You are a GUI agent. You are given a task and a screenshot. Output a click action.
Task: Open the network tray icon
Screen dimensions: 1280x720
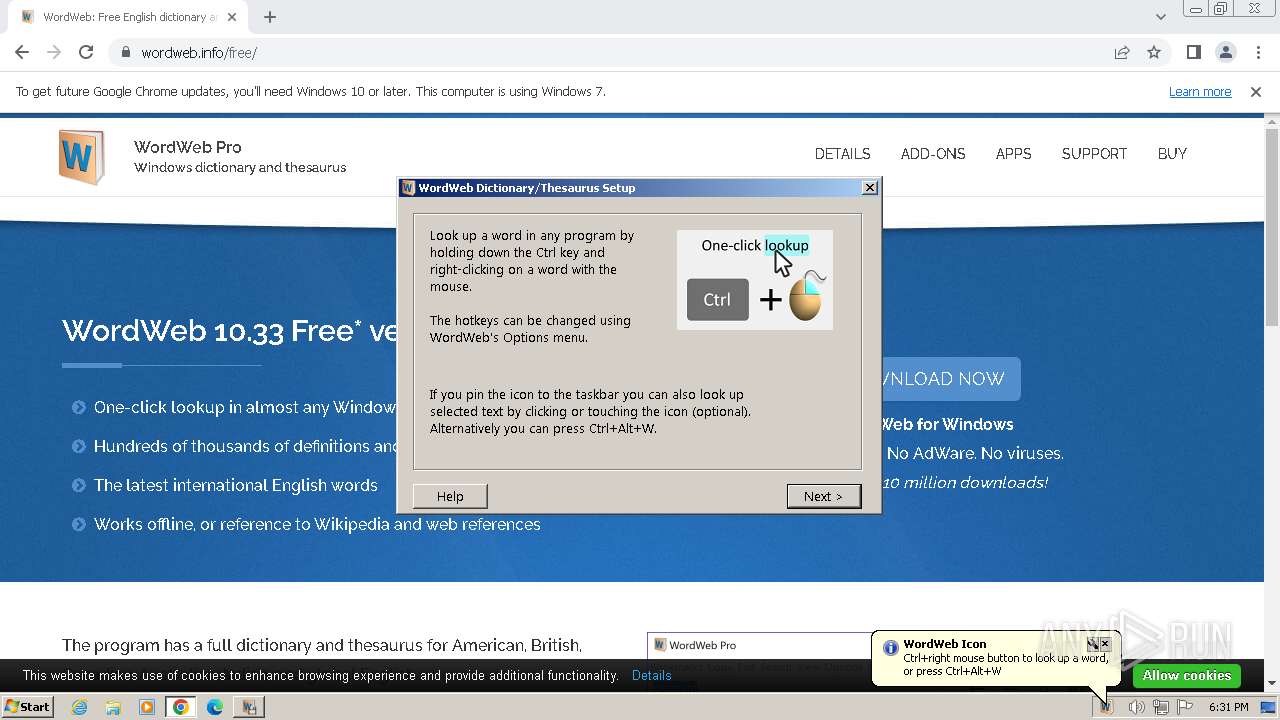point(1161,707)
